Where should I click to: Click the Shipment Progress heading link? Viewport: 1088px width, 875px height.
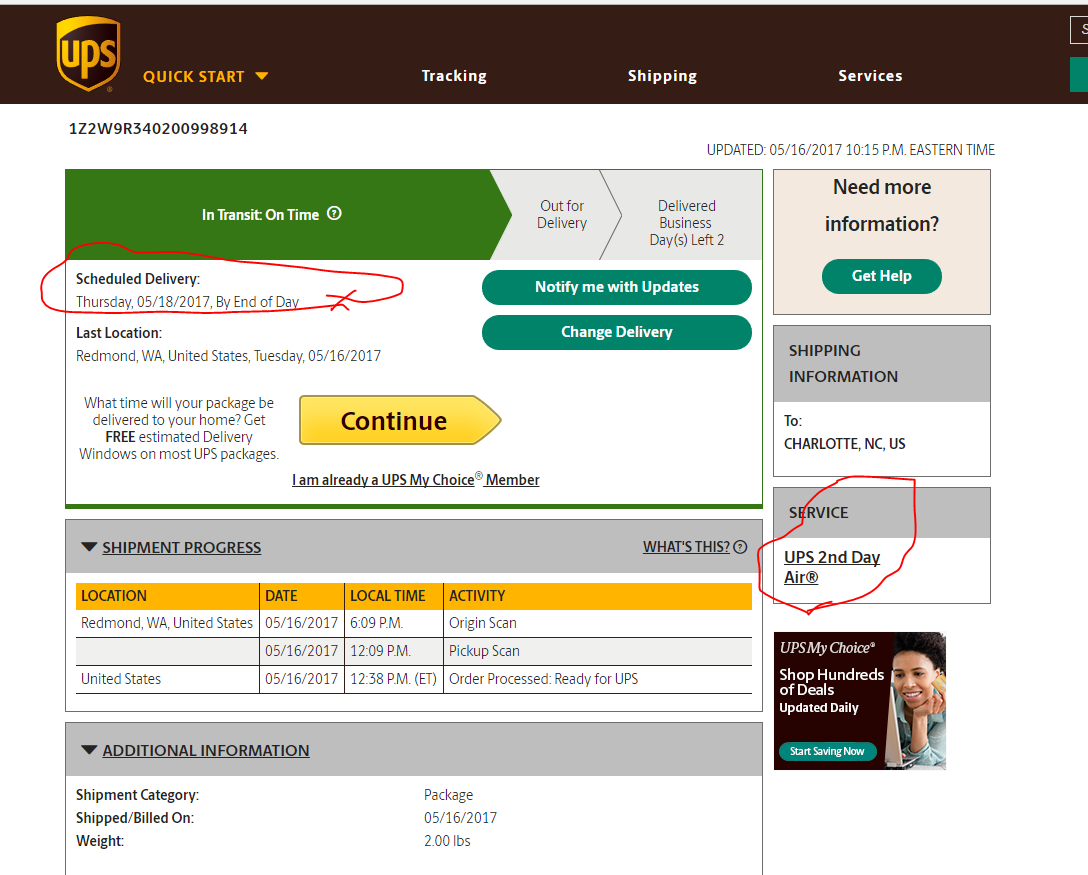(182, 547)
